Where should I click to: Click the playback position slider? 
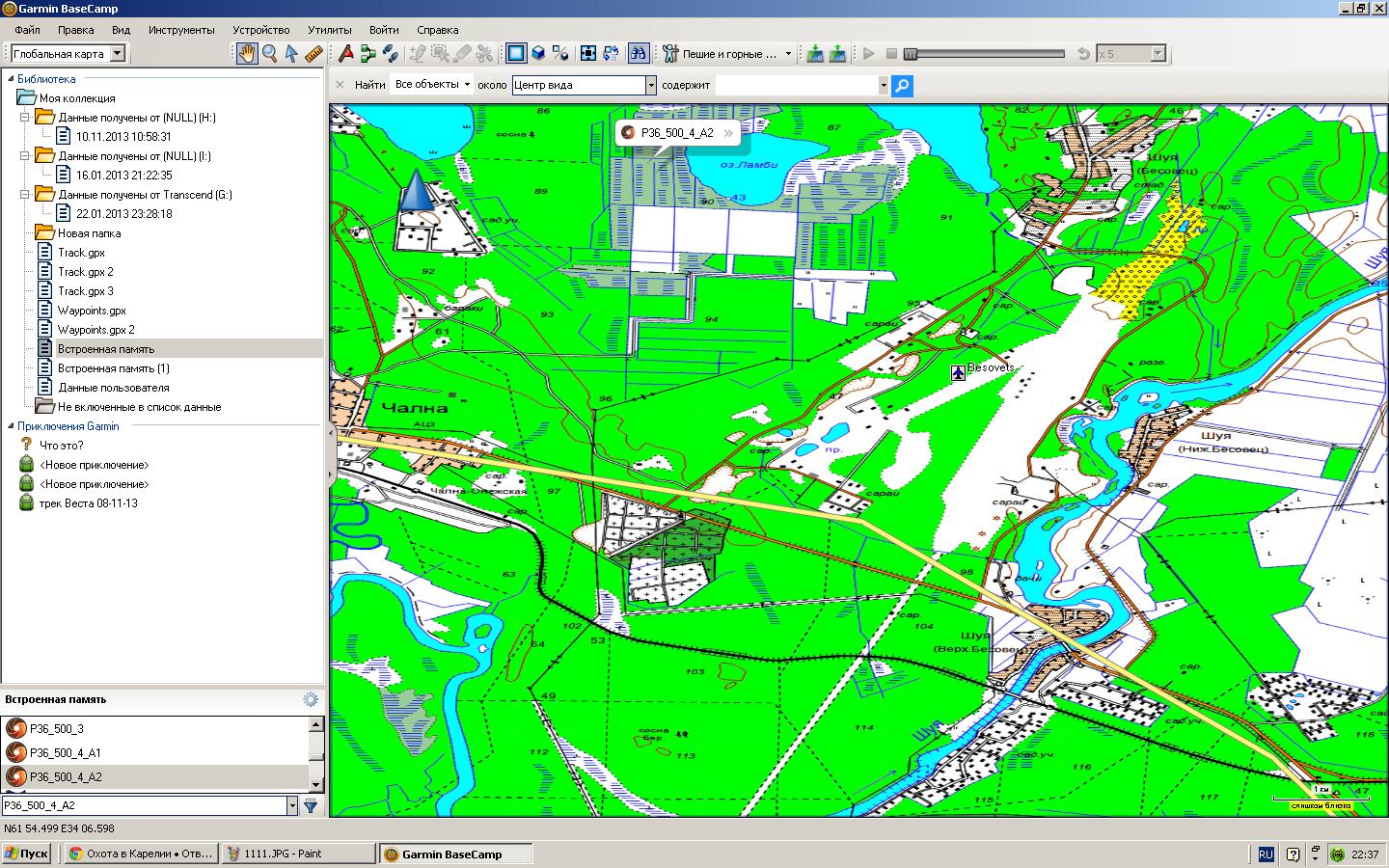(x=984, y=54)
